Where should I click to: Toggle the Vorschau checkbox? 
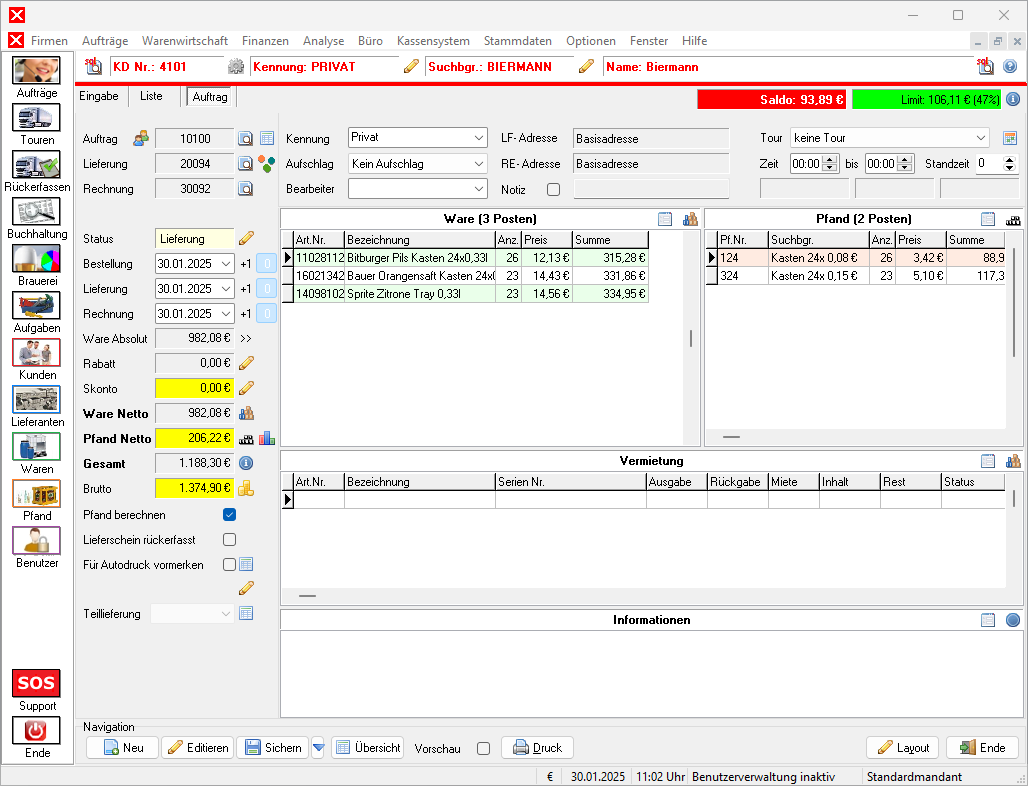pyautogui.click(x=484, y=748)
